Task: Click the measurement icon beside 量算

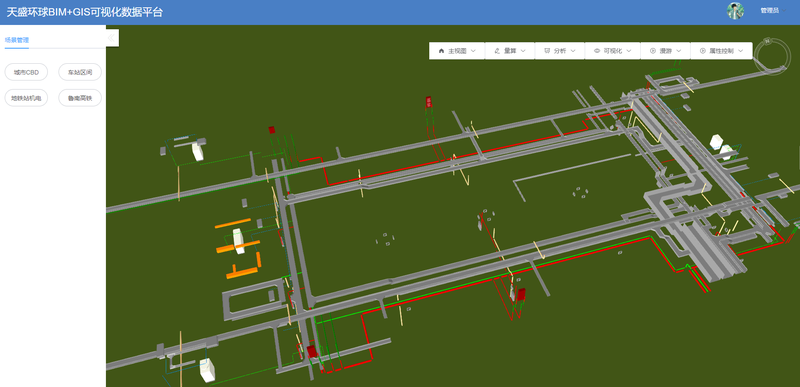Action: (x=497, y=51)
